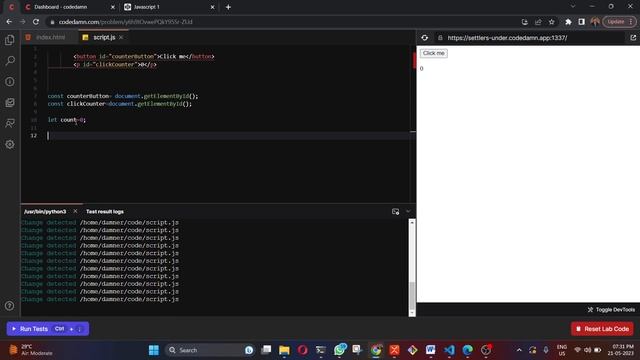Go back in browser history
This screenshot has width=640, height=360.
pyautogui.click(x=9, y=22)
